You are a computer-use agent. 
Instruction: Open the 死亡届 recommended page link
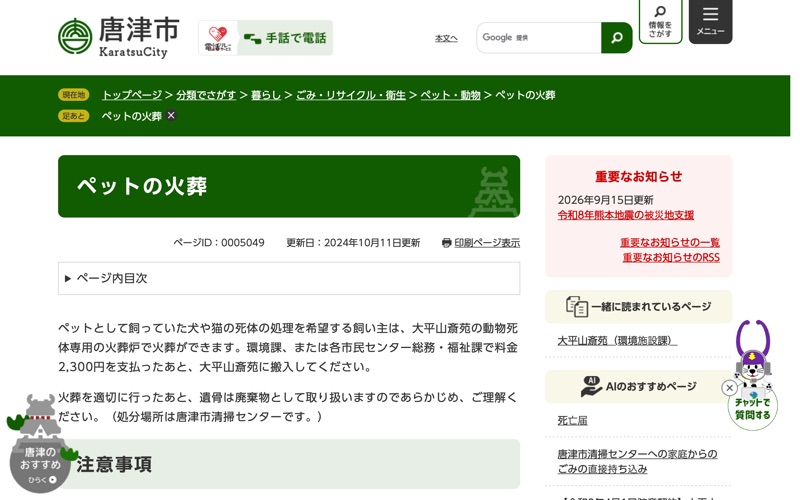tap(572, 420)
